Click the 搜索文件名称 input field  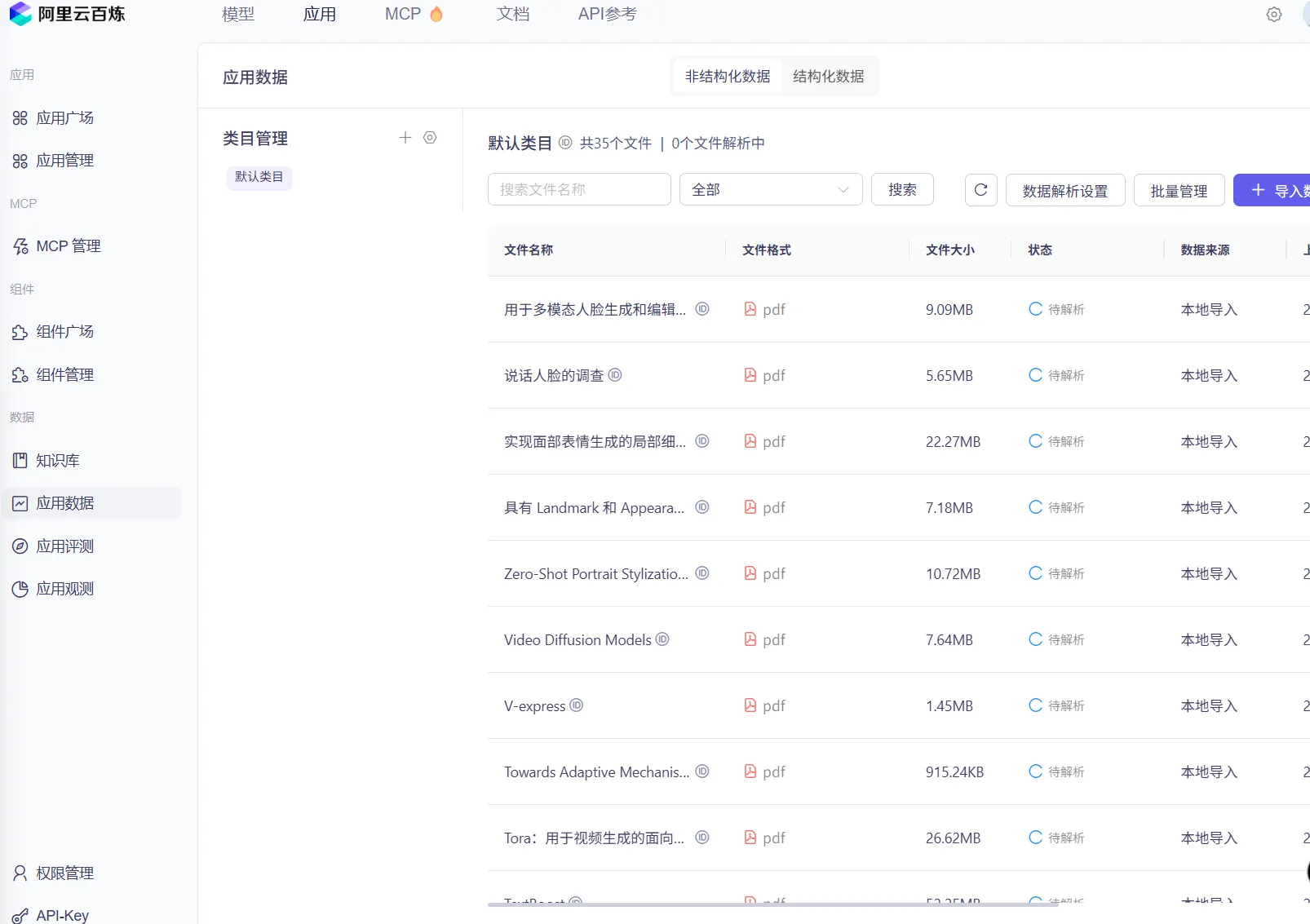[x=578, y=189]
